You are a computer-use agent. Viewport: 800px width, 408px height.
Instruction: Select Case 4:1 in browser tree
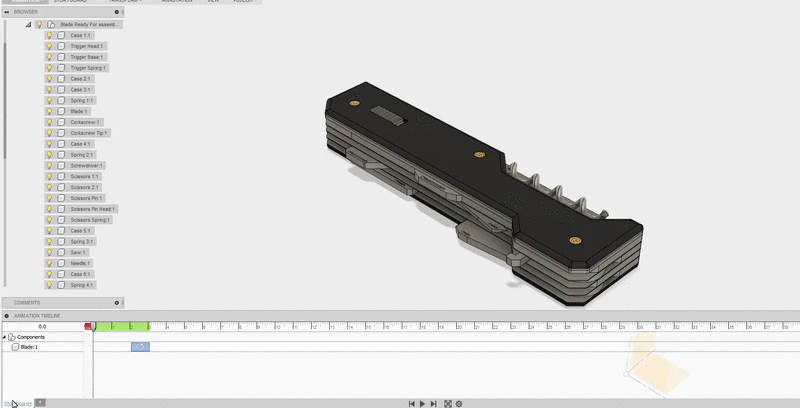click(x=80, y=144)
